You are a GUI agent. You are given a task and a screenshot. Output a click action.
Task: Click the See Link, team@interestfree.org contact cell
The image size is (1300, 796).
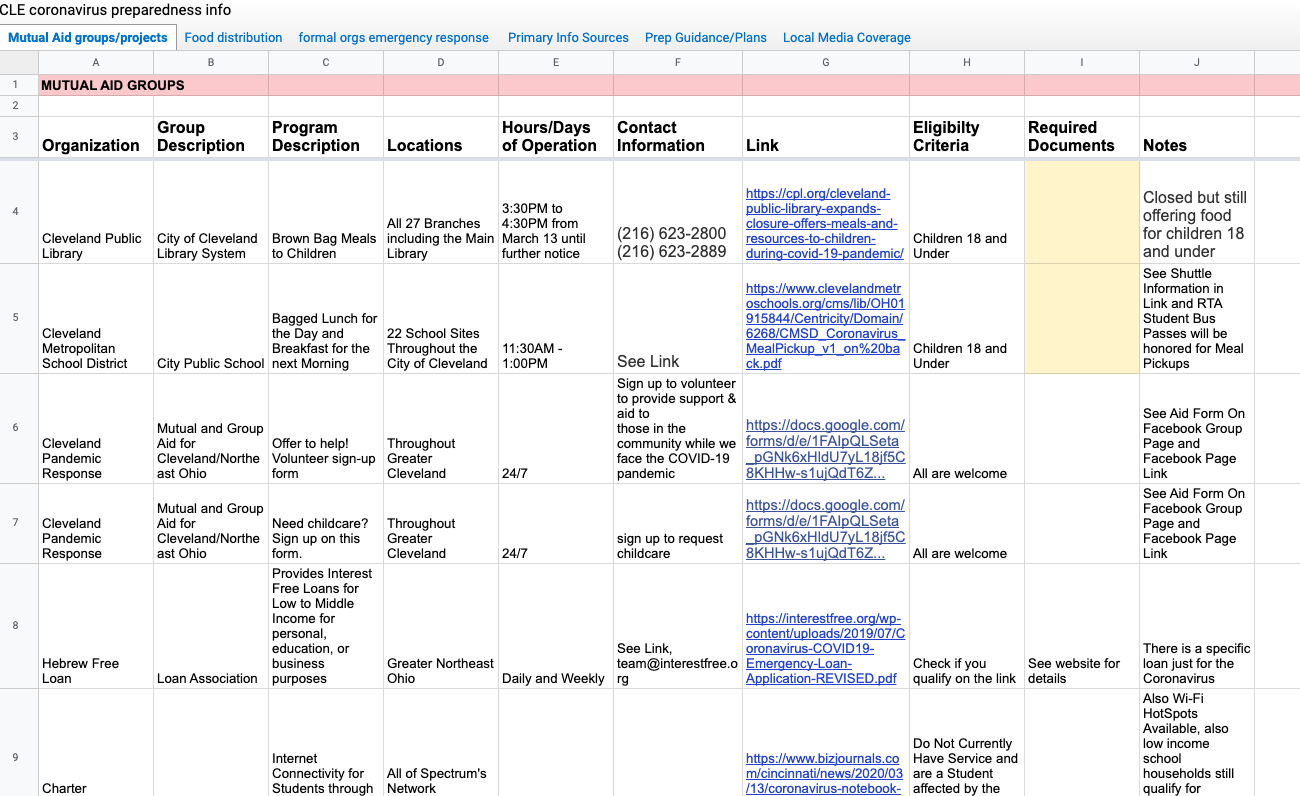click(x=678, y=626)
